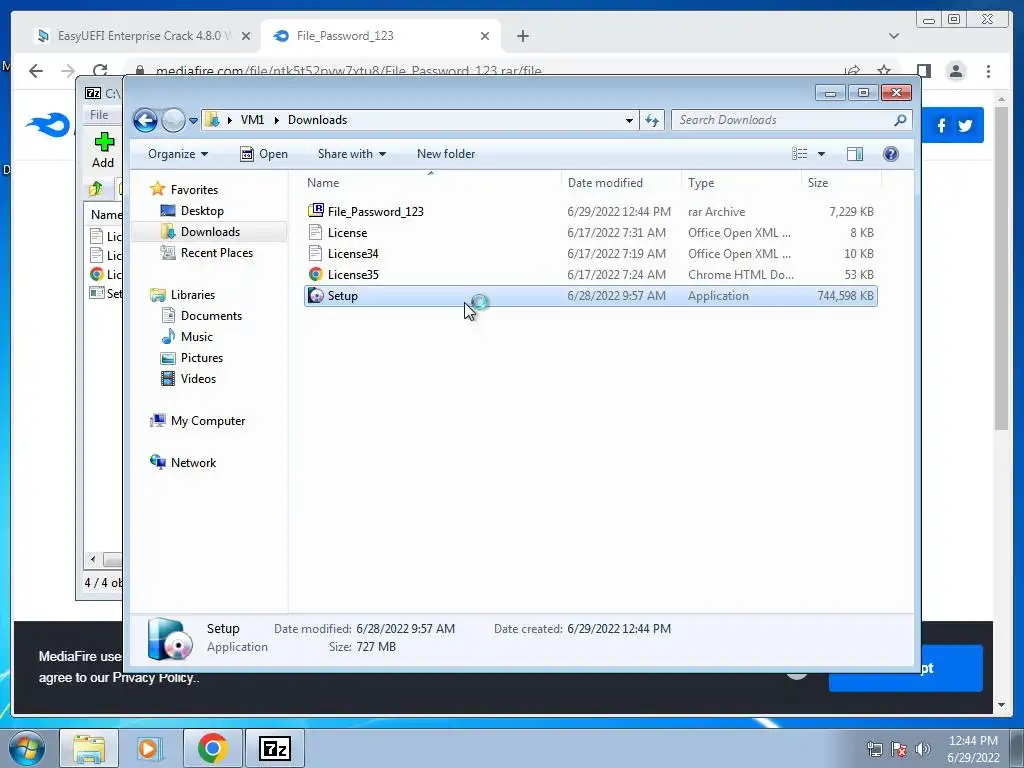Click the 7-Zip Add button

tap(103, 150)
